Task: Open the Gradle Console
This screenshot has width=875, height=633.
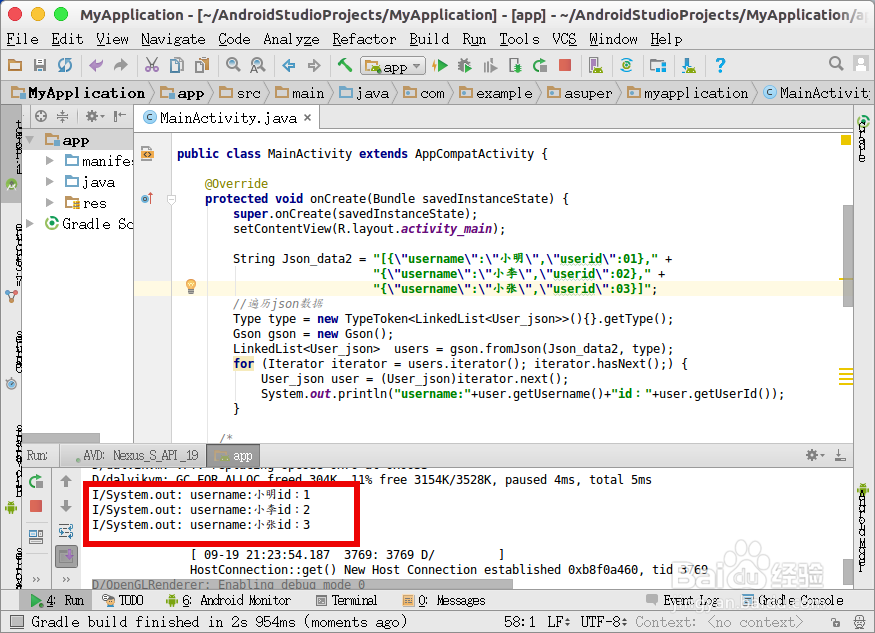Action: [792, 601]
